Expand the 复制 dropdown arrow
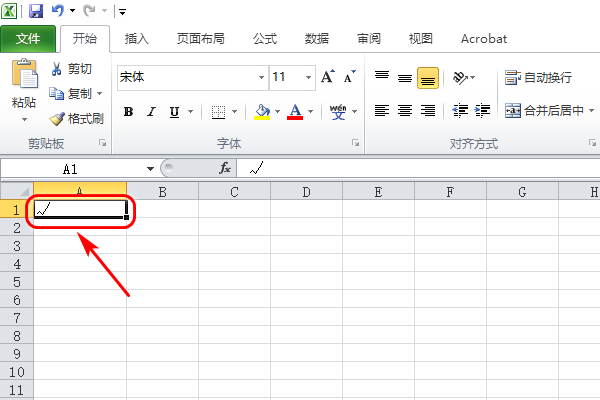This screenshot has height=400, width=600. tap(100, 93)
